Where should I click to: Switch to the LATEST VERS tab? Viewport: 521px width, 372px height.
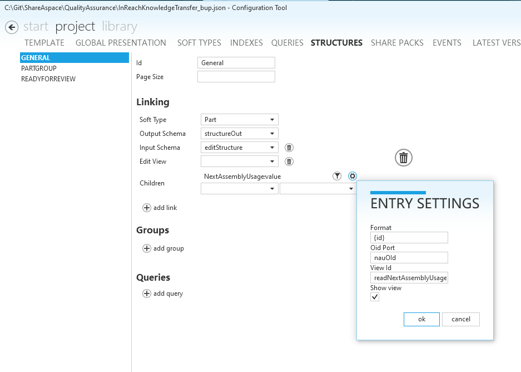[496, 43]
